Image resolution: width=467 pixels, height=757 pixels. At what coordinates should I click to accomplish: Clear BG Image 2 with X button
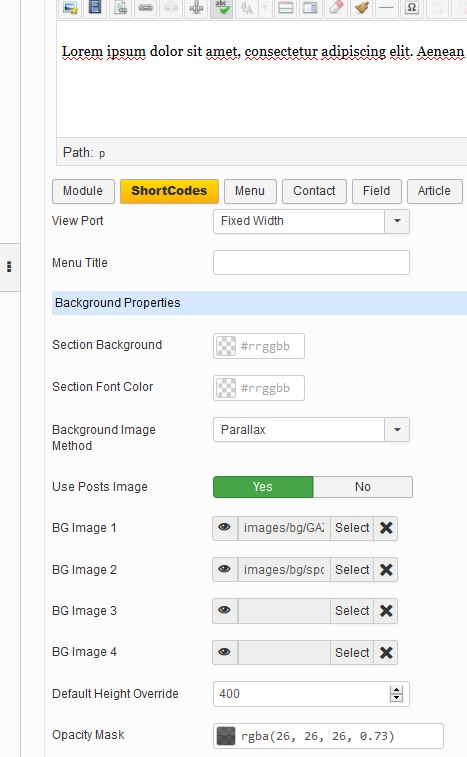386,570
